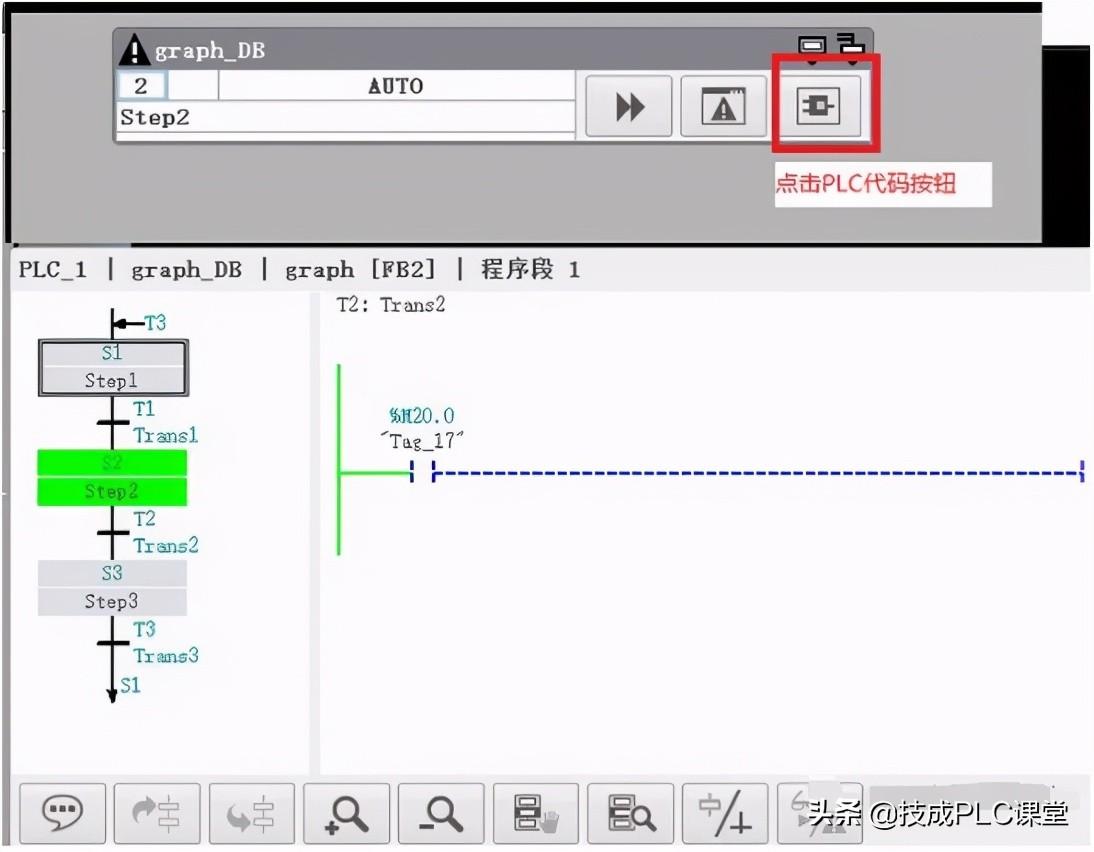The width and height of the screenshot is (1094, 852).
Task: Select active green step S2 Step2
Action: (112, 478)
